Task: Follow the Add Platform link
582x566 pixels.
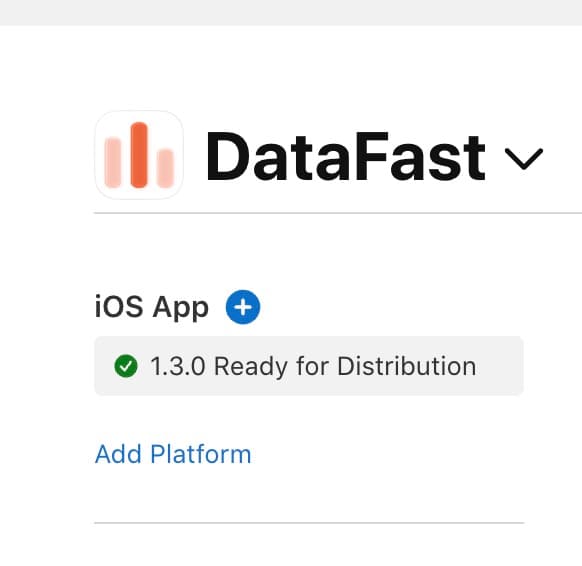Action: tap(173, 454)
